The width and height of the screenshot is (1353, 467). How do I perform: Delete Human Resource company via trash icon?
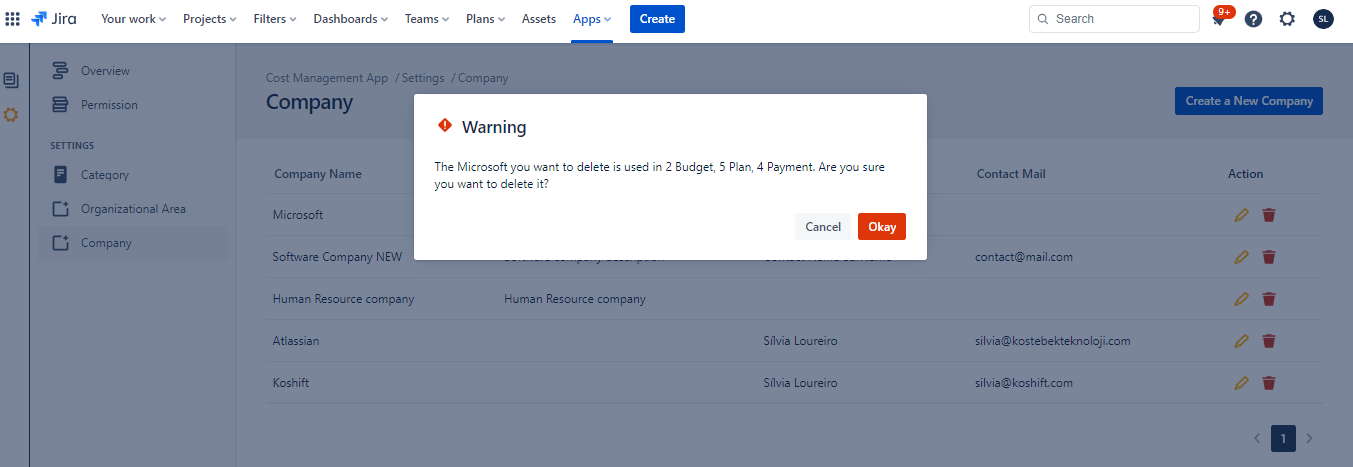tap(1269, 299)
